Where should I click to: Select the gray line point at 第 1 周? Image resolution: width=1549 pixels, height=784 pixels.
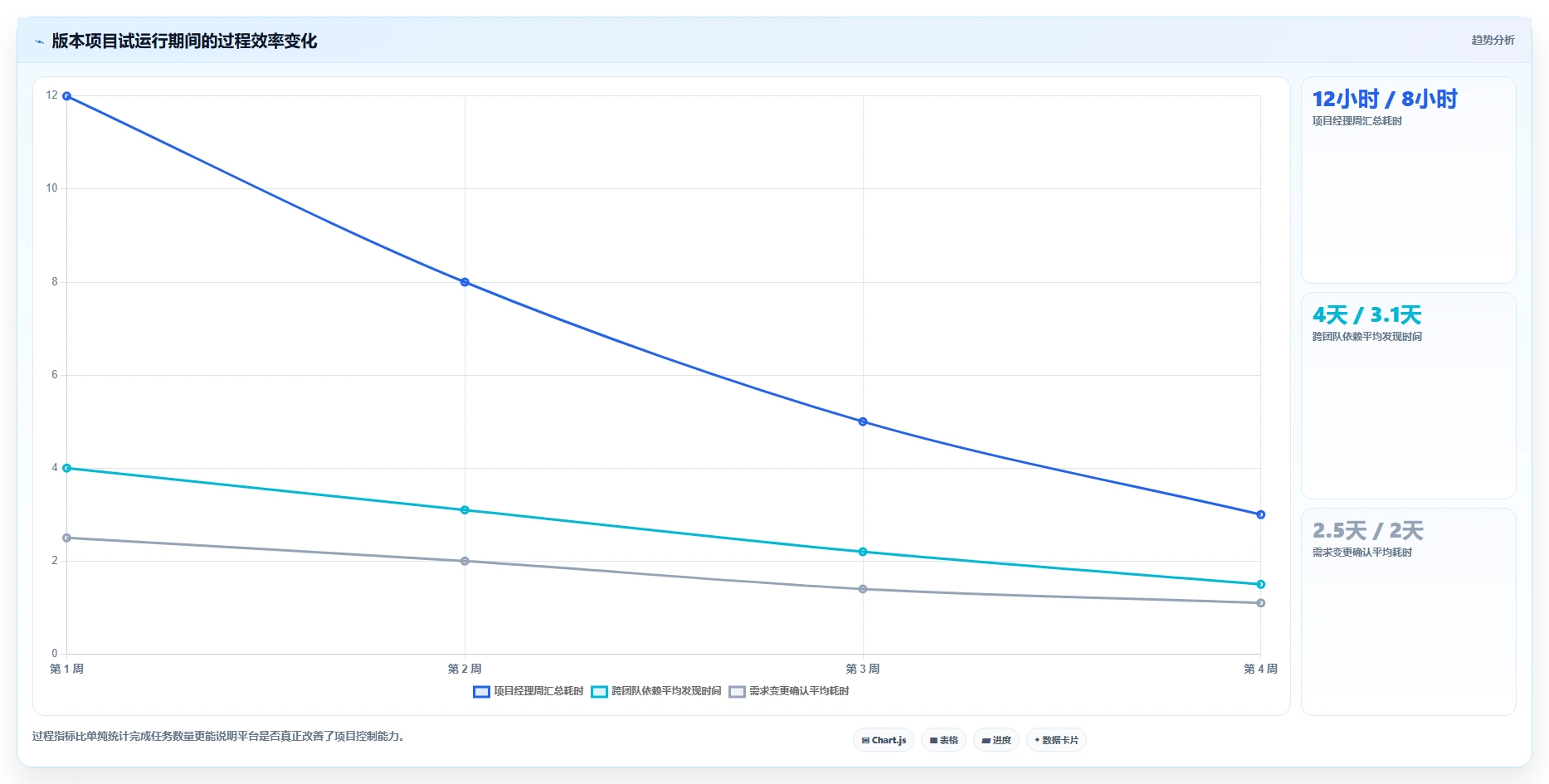[67, 538]
